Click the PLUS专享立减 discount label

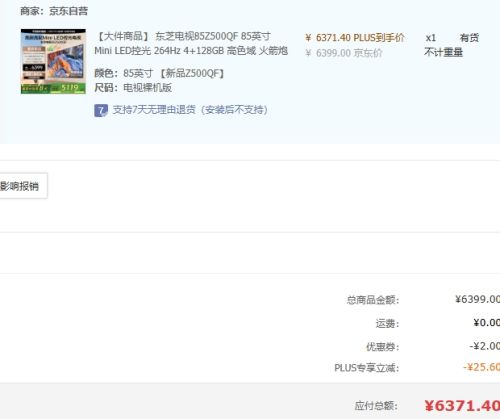click(x=366, y=368)
